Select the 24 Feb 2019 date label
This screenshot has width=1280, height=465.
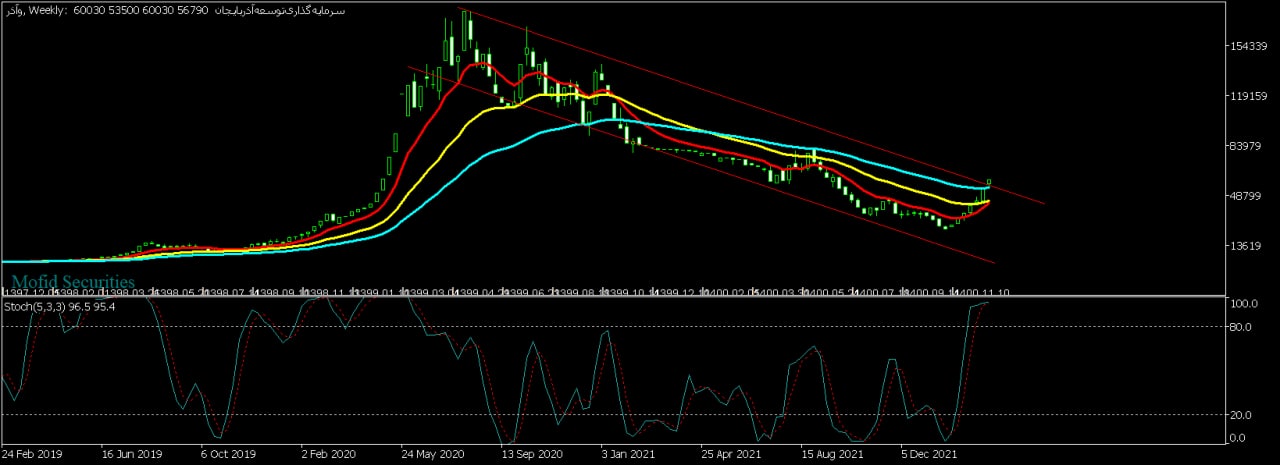tap(32, 453)
